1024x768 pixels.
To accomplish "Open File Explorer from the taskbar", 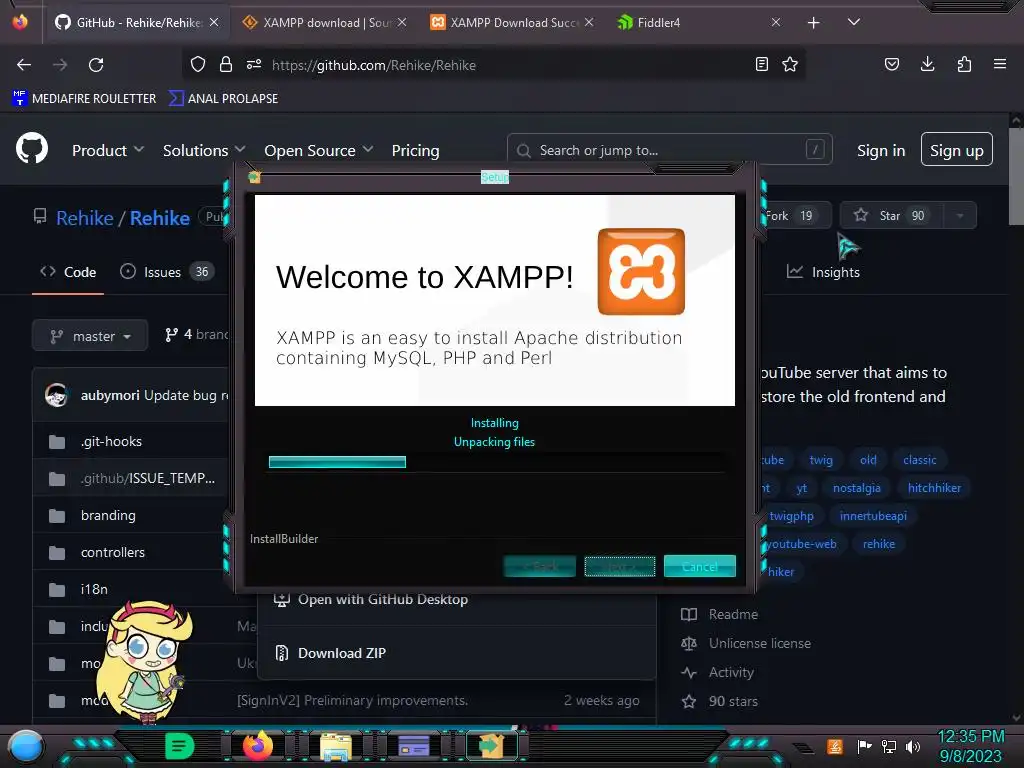I will coord(336,746).
